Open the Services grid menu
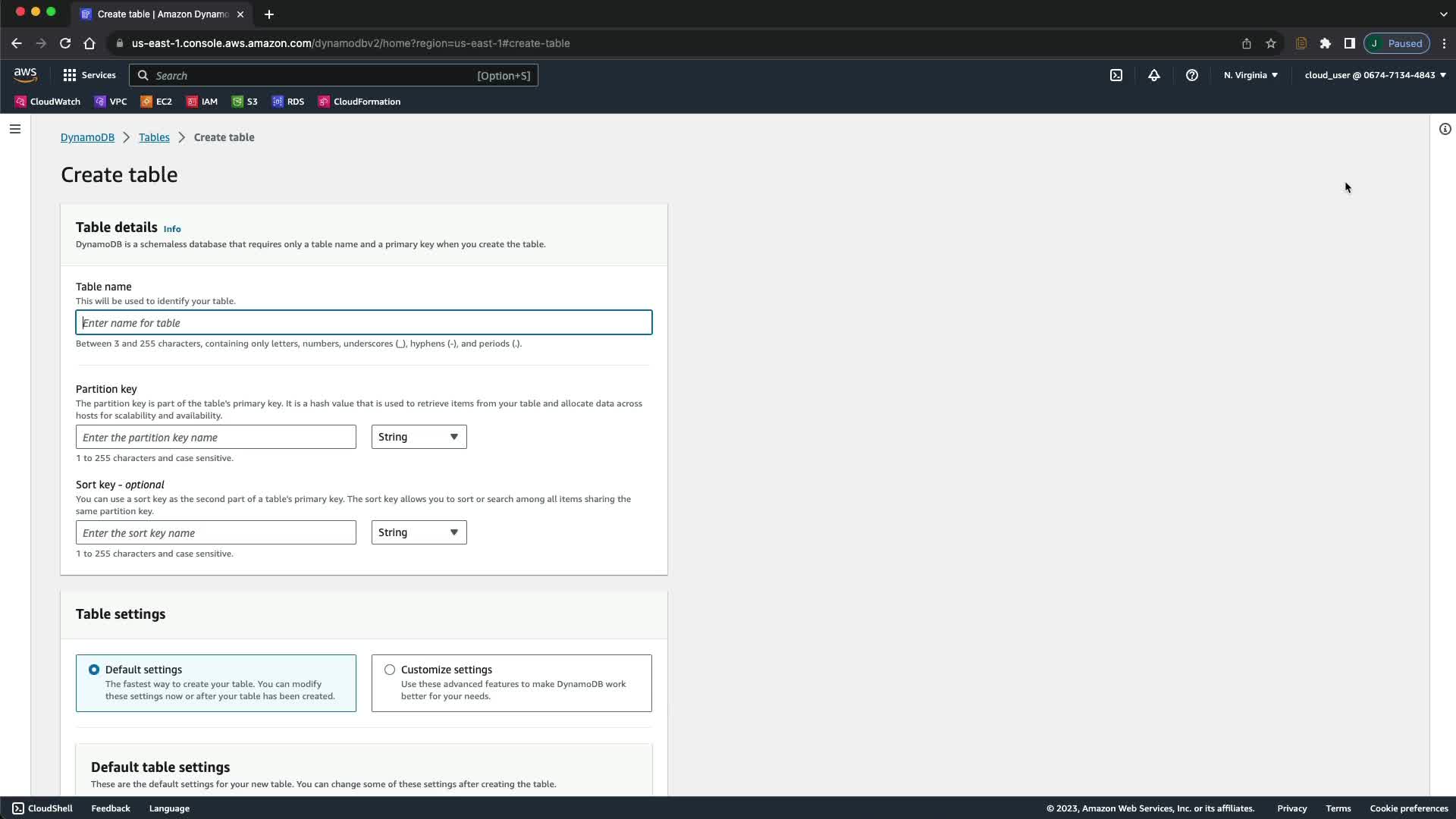 coord(89,75)
